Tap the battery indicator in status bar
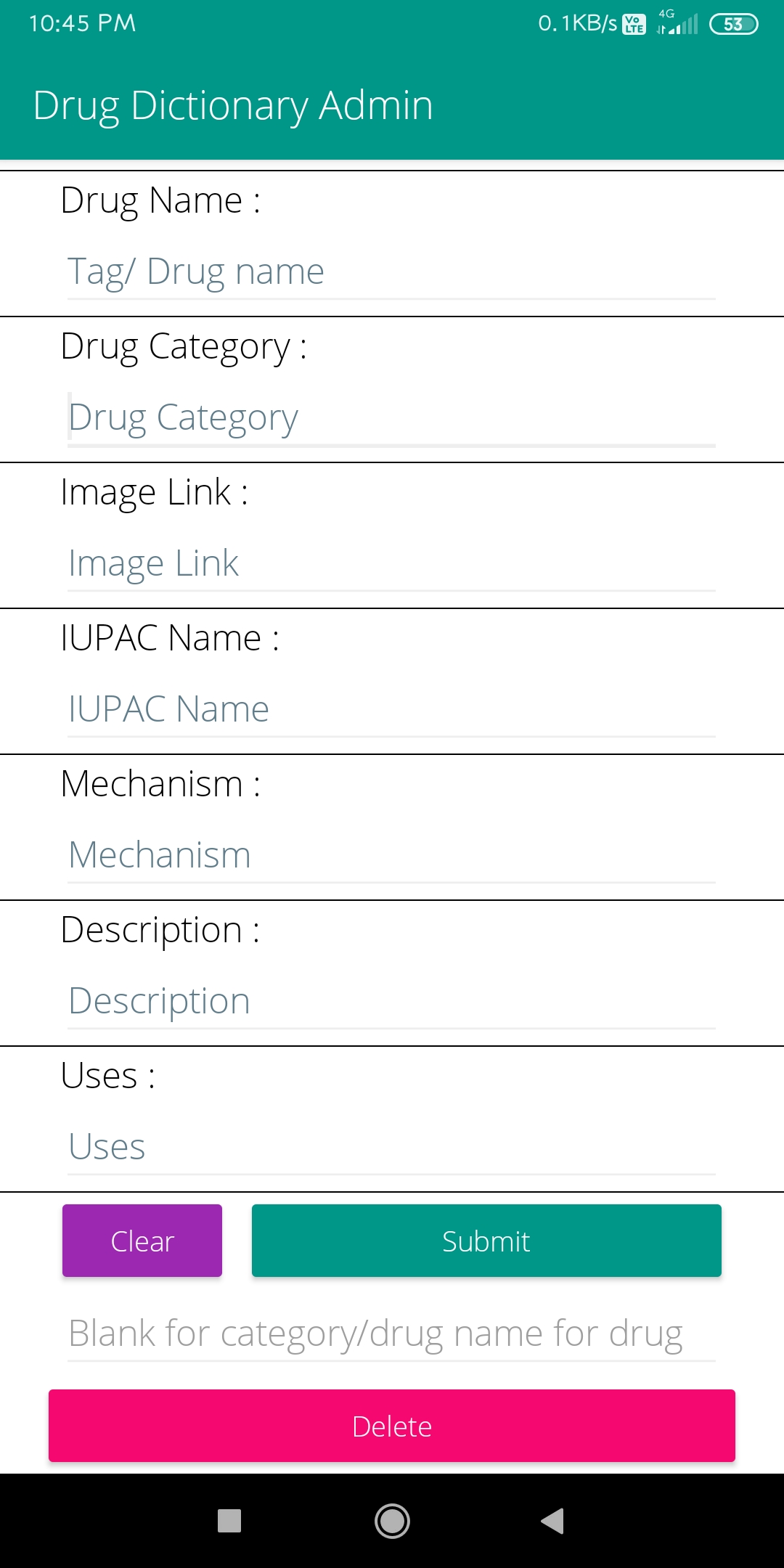Viewport: 784px width, 1568px height. coord(733,24)
